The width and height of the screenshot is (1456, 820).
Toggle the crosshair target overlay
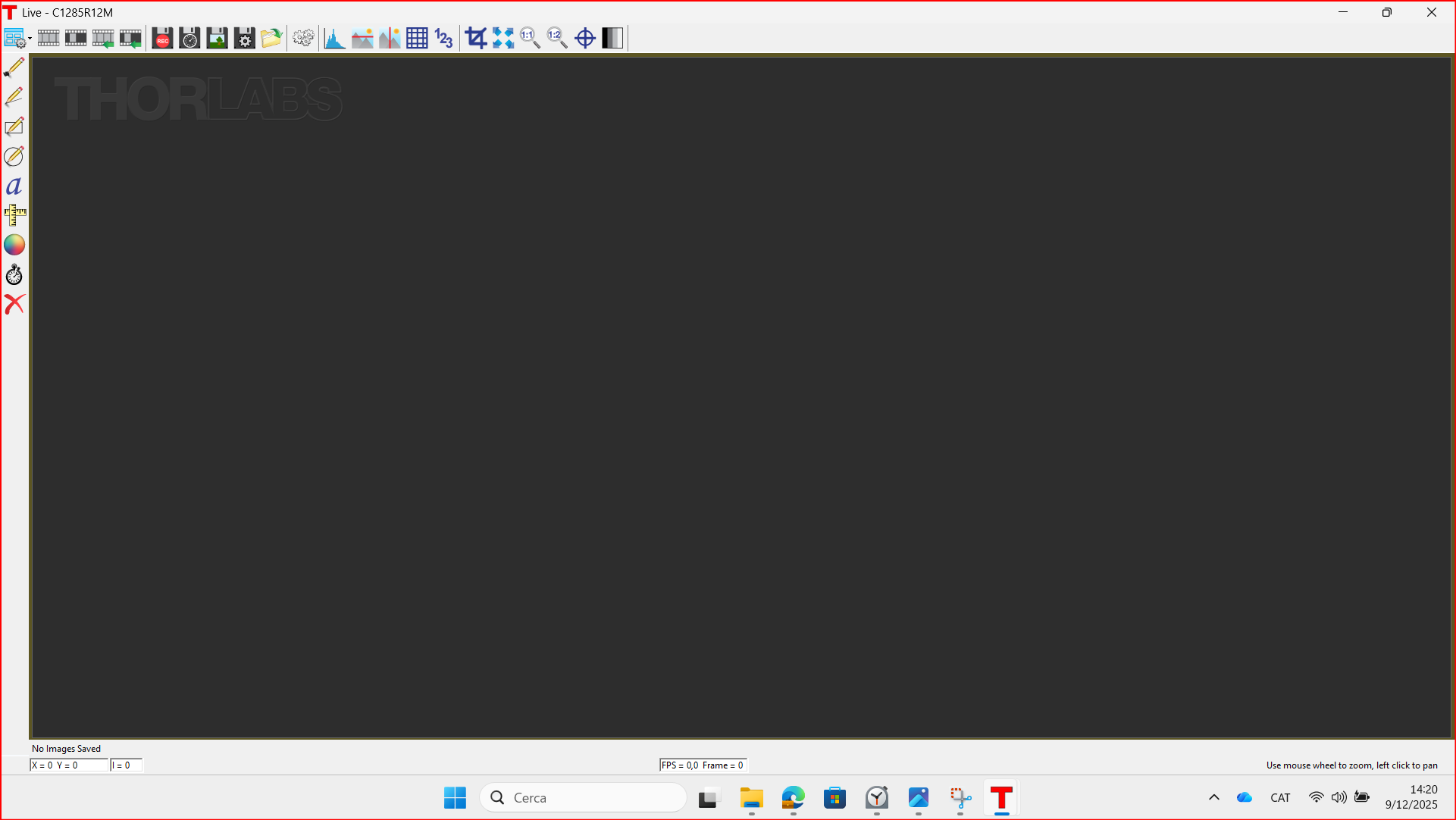(584, 38)
